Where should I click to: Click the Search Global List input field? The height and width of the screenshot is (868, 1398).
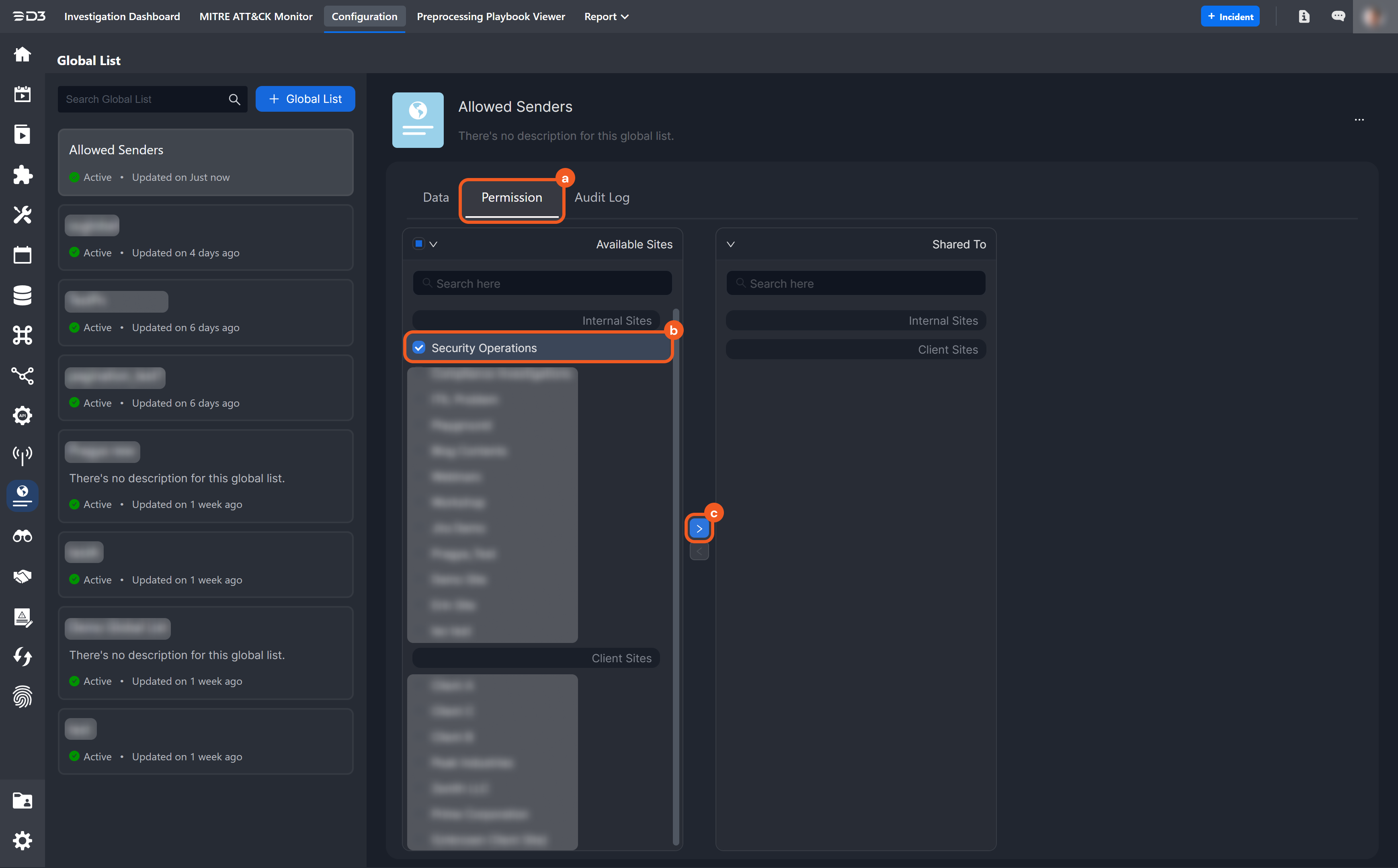tap(143, 99)
